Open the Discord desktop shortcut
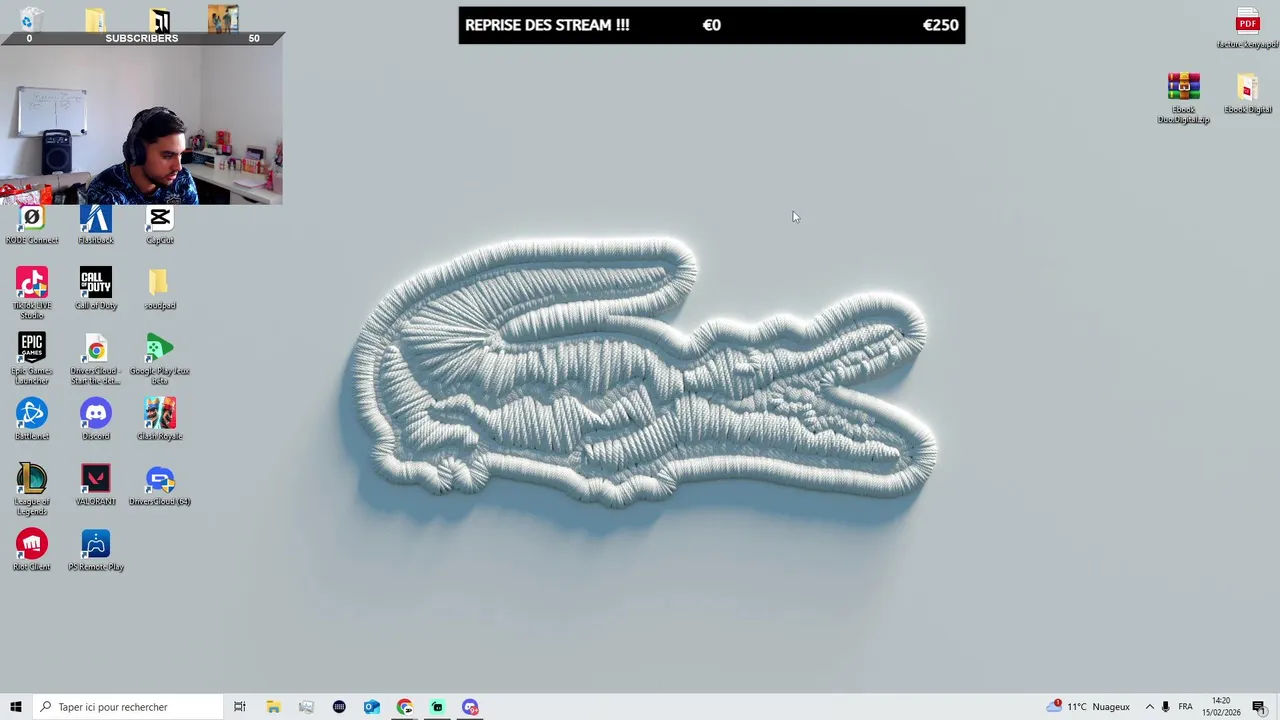Screen dimensions: 1280x720 96,419
